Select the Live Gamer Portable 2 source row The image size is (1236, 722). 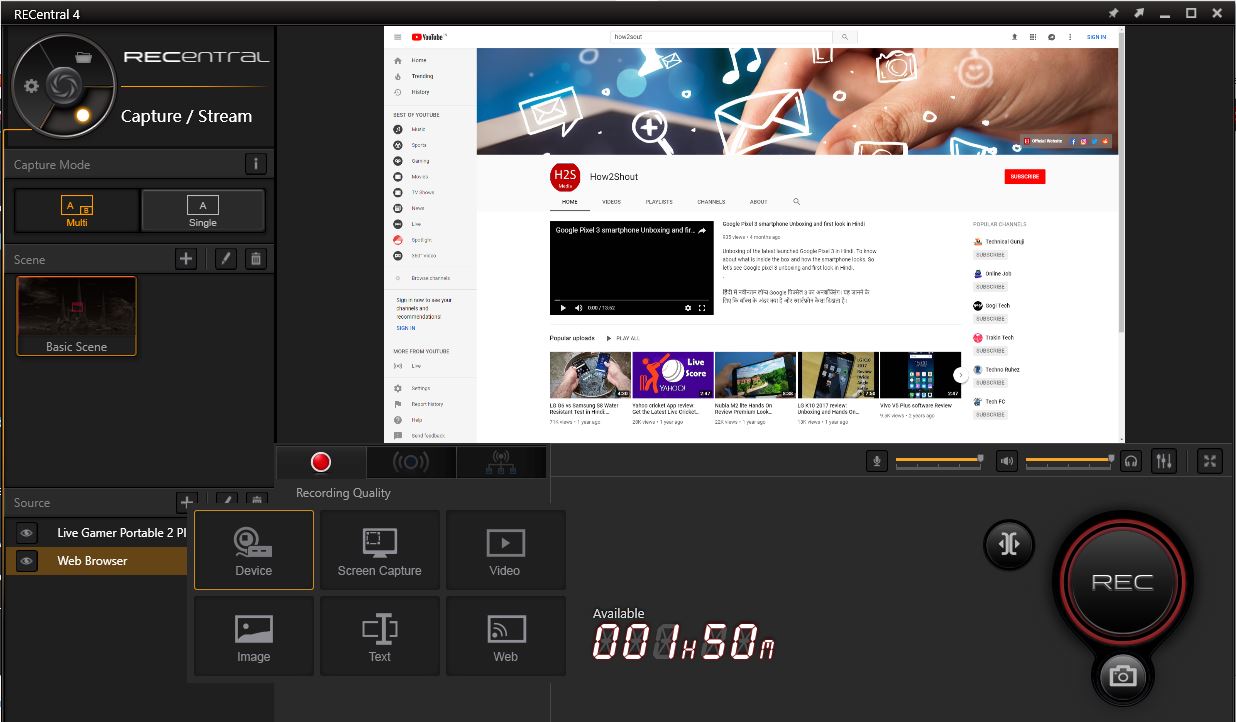coord(96,533)
